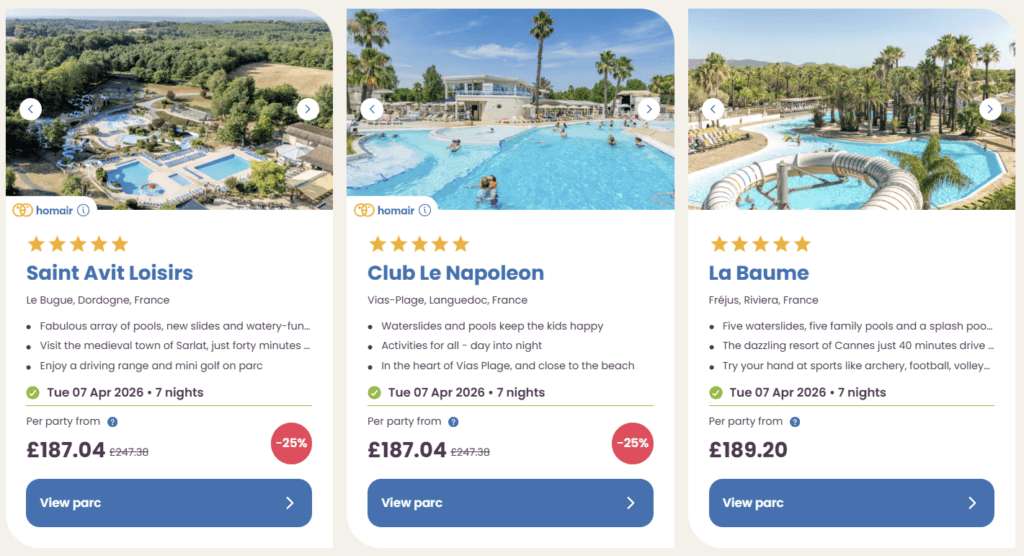Open the Club Le Napoleon title link
The image size is (1024, 556).
(456, 273)
